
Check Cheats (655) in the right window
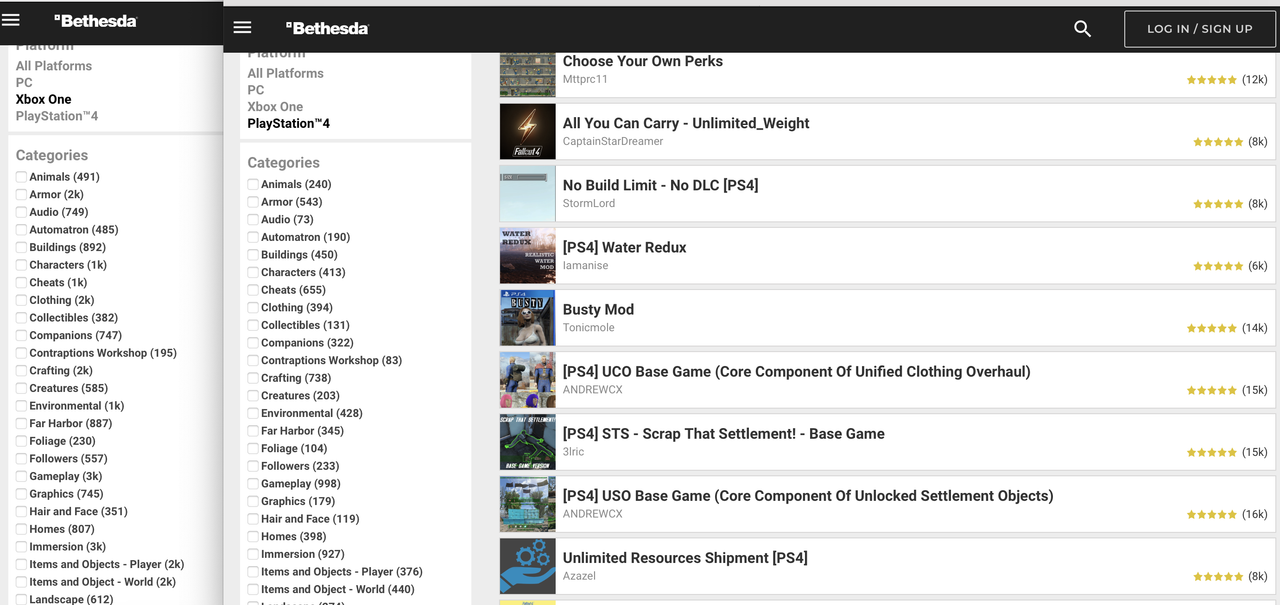point(253,290)
